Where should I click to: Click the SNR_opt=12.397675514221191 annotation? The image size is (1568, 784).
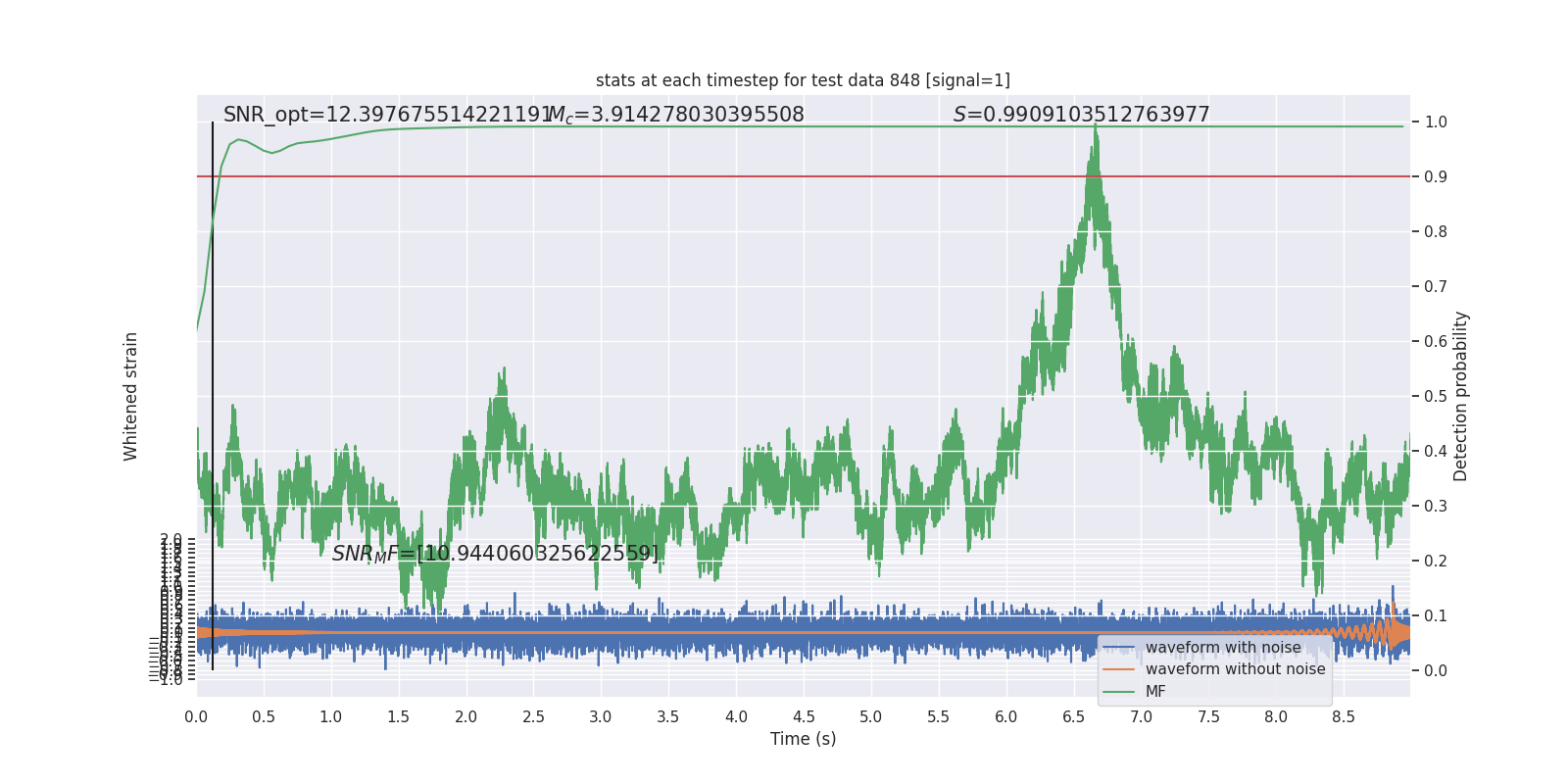(388, 115)
